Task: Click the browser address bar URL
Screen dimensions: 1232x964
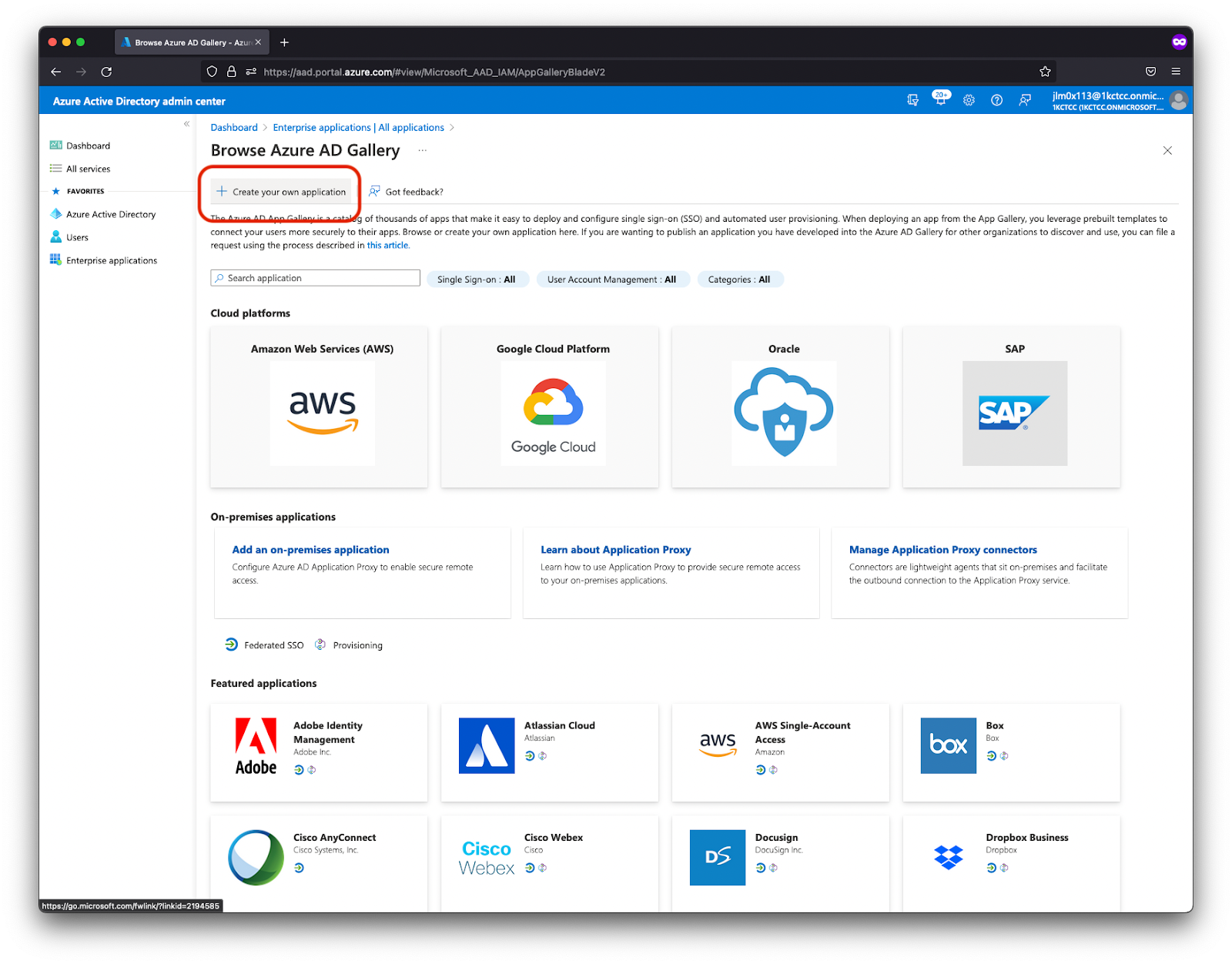Action: [x=434, y=72]
